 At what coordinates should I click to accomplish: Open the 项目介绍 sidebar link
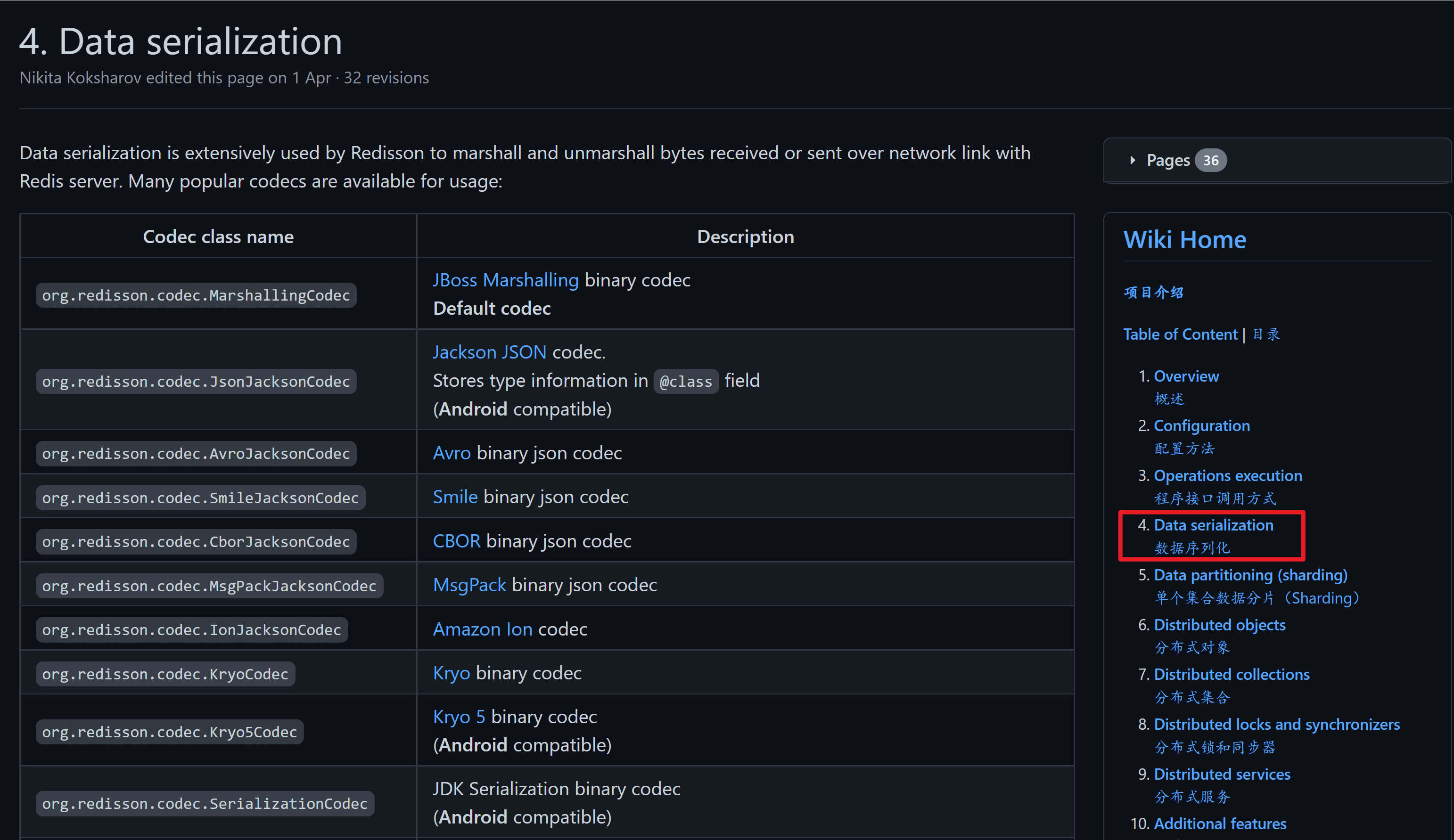(1153, 293)
